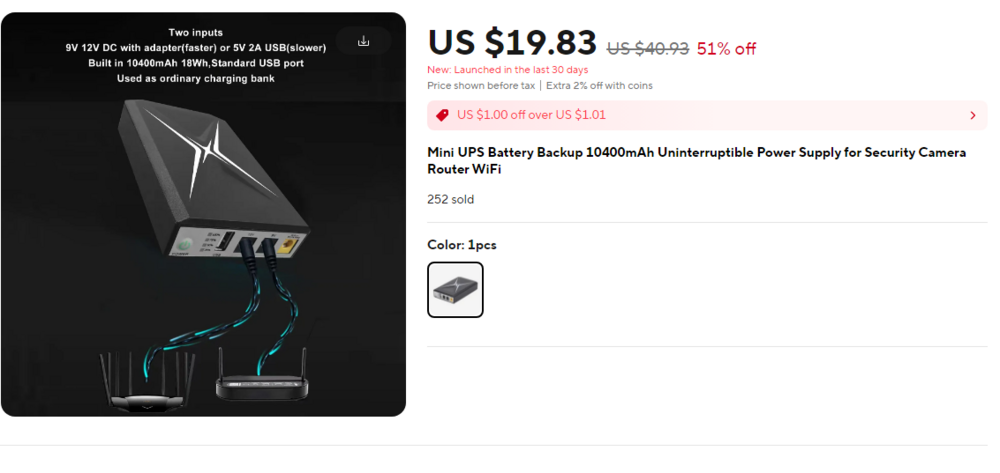
Task: Click "US $1.00 off over US $1.01" coupon
Action: coord(531,115)
